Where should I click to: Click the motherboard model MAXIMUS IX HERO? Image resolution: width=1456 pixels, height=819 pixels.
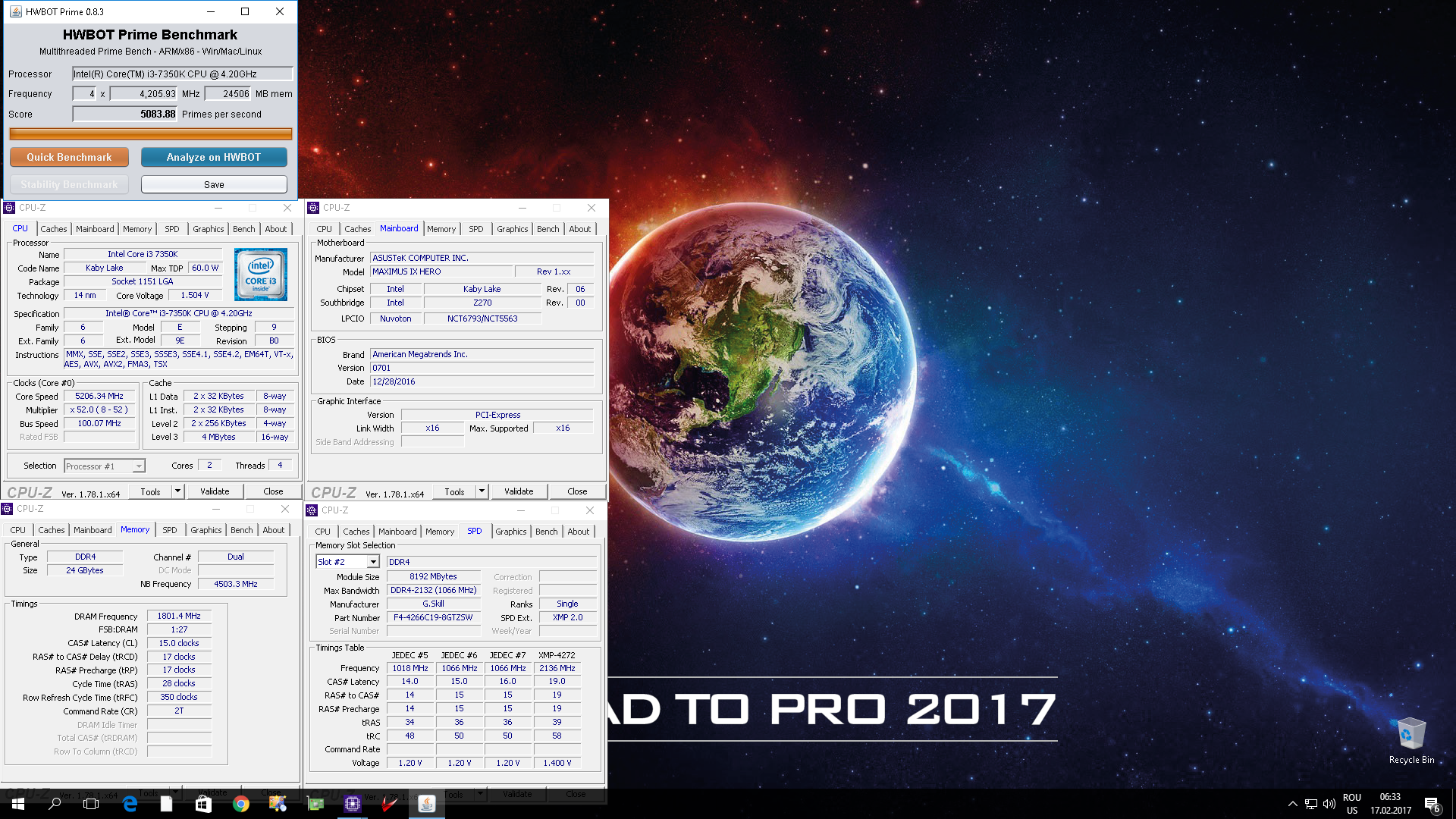(x=441, y=271)
